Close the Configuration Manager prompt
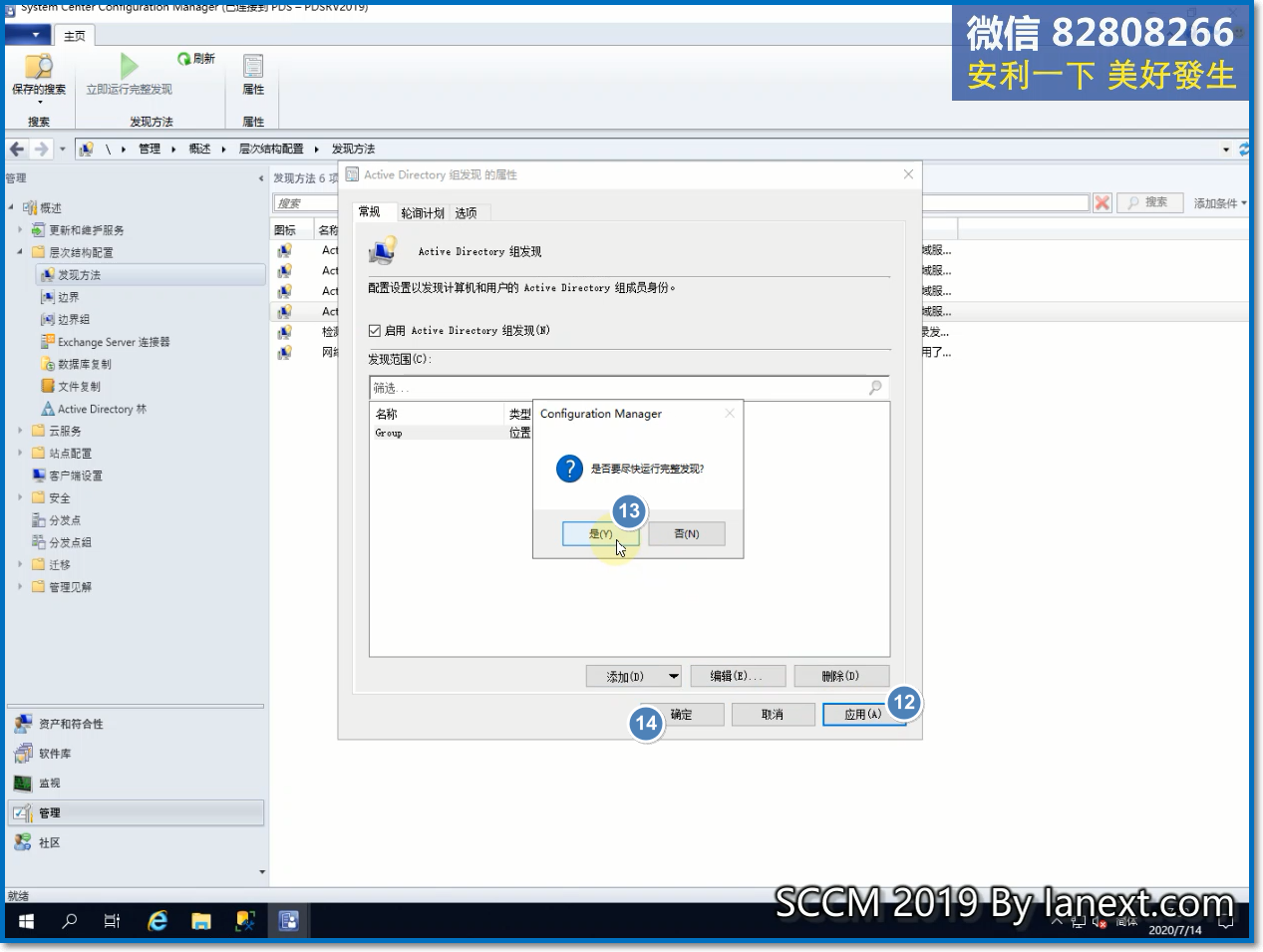Screen dimensions: 1263x952 [x=730, y=413]
